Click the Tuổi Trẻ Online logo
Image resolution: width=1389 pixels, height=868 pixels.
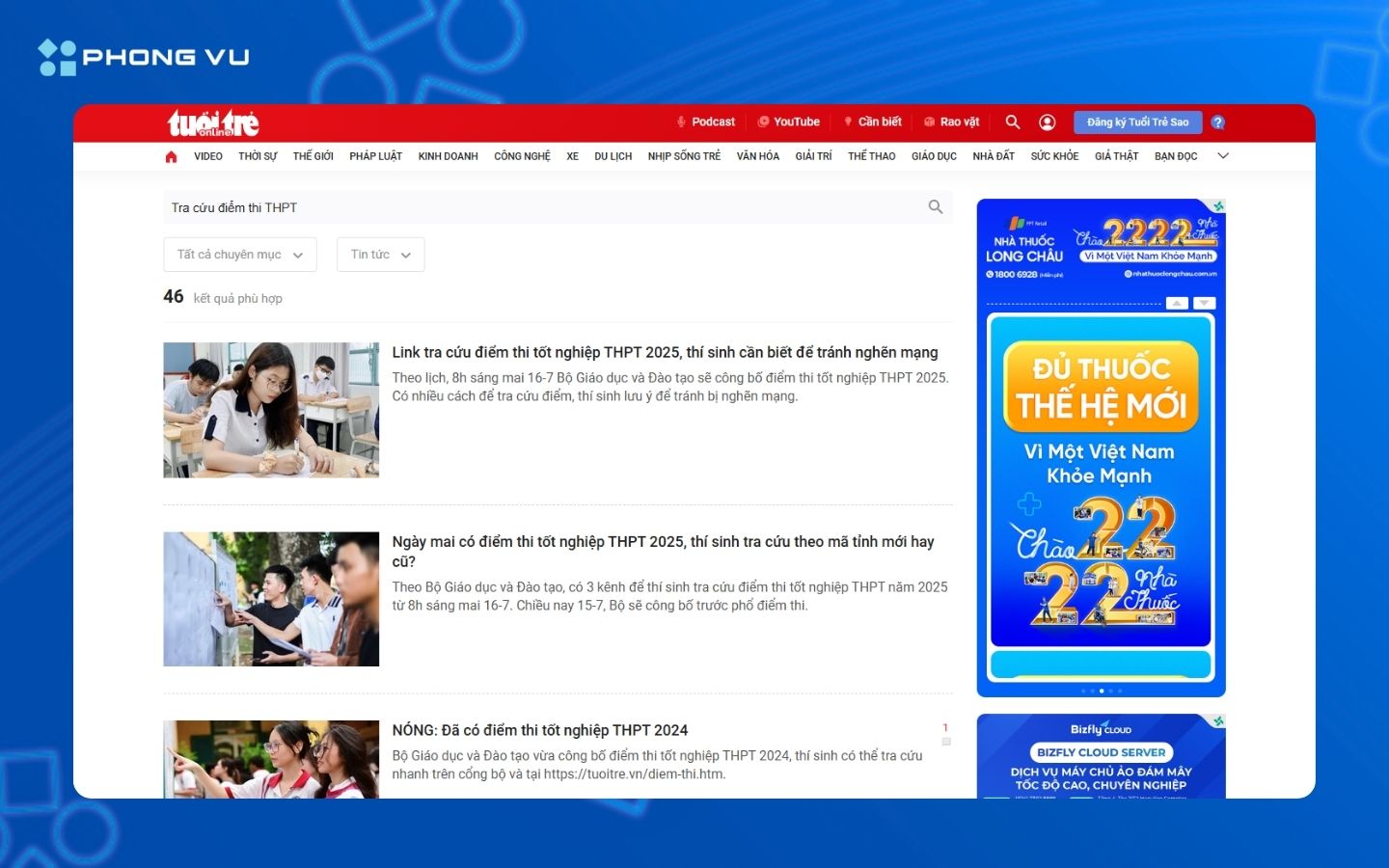pos(214,122)
